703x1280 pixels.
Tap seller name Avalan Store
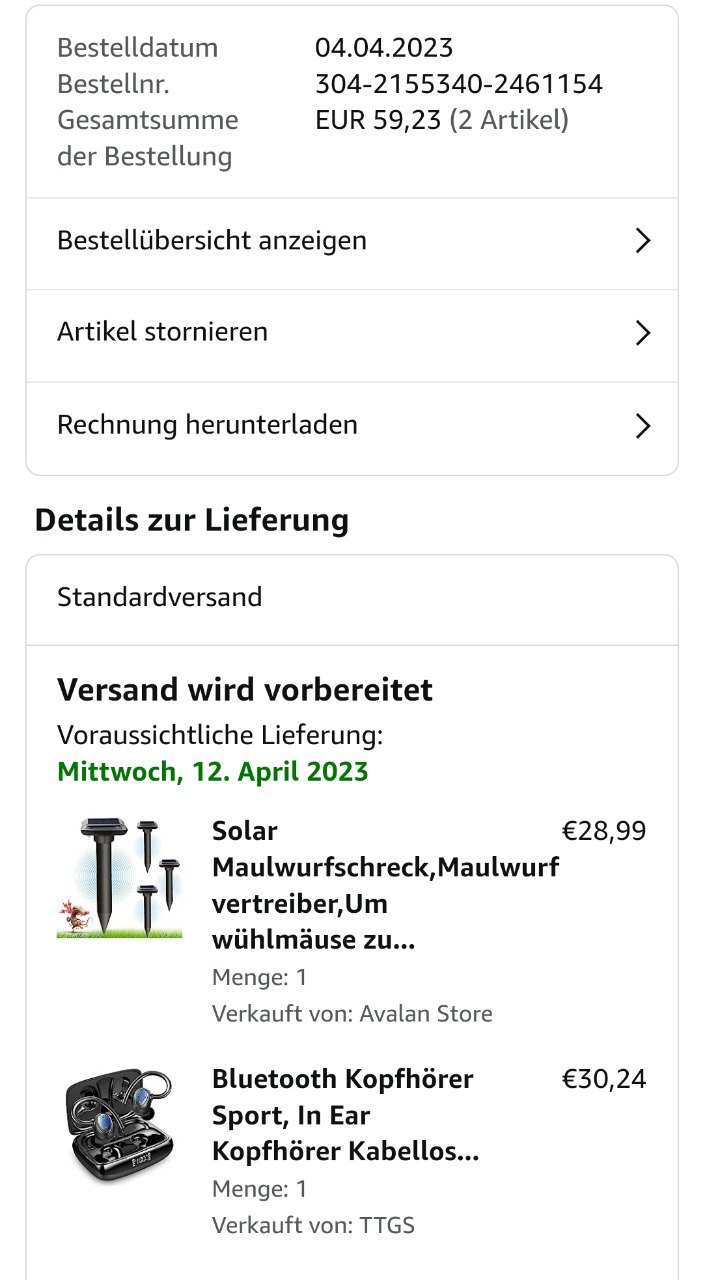(425, 1014)
